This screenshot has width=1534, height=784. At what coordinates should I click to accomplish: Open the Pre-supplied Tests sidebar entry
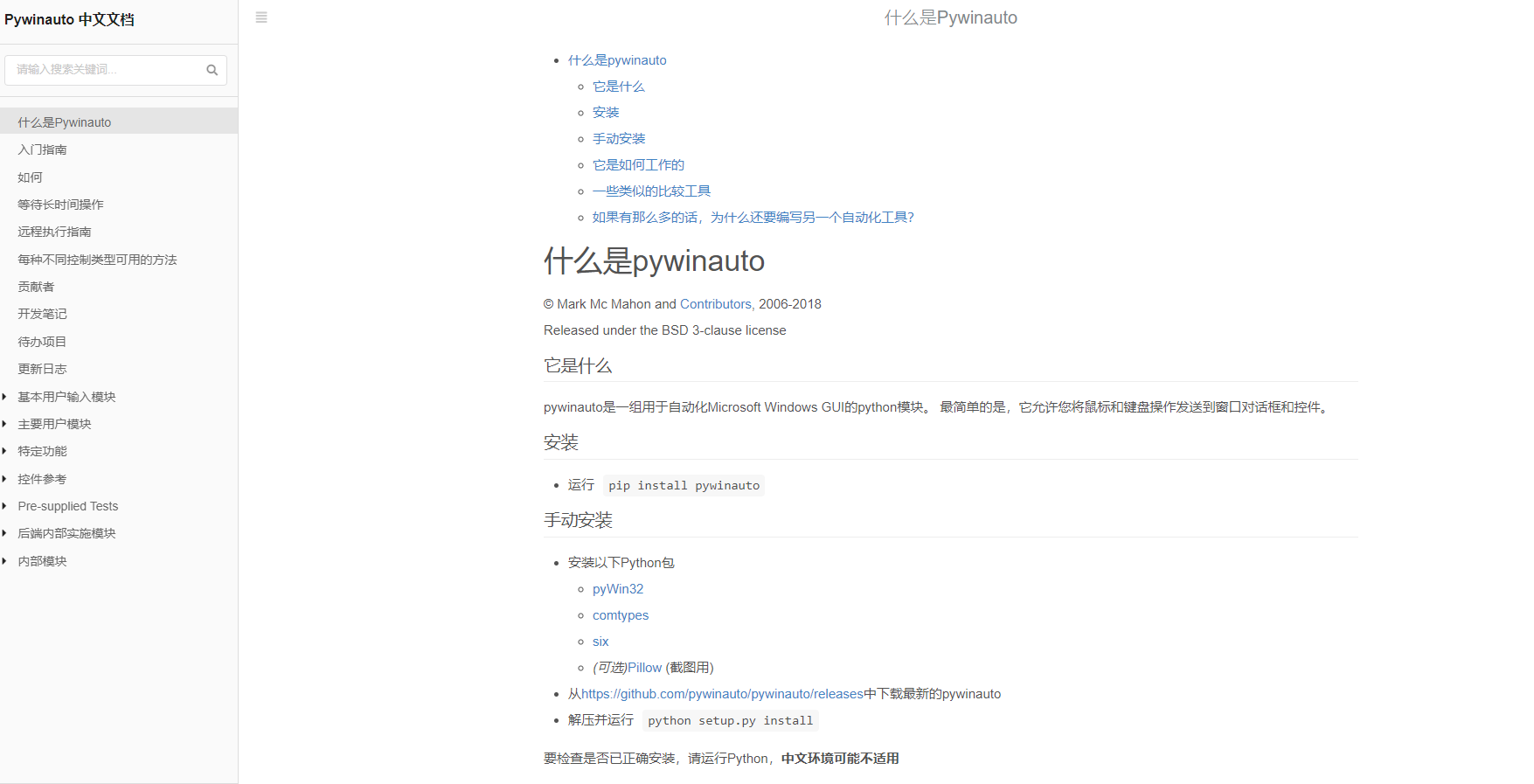[67, 506]
